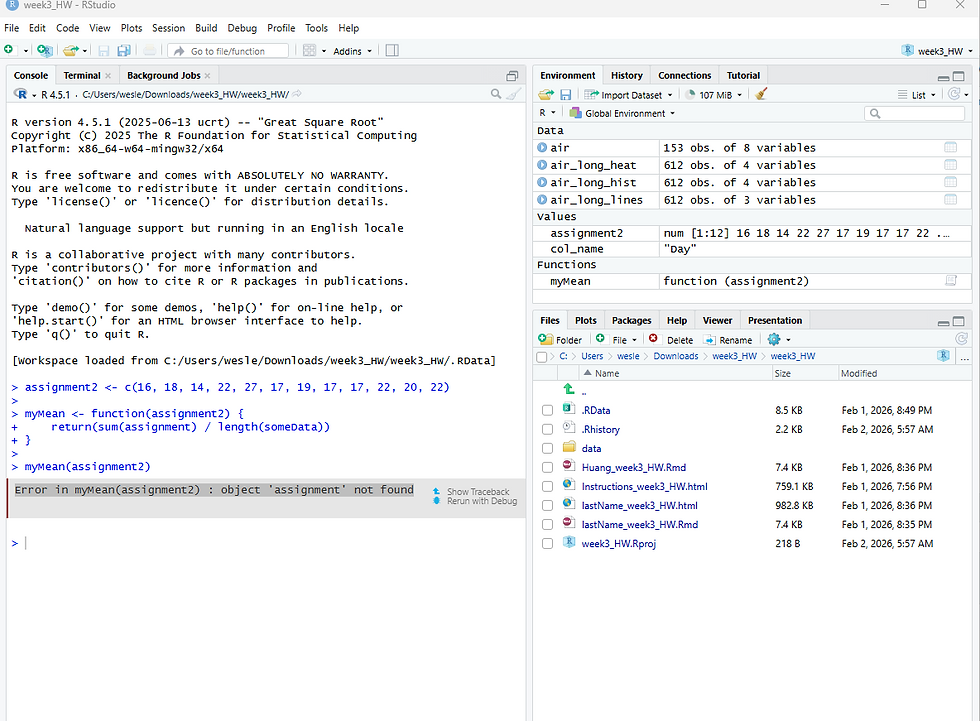The image size is (980, 721).
Task: View the air data table grid icon
Action: coord(950,147)
